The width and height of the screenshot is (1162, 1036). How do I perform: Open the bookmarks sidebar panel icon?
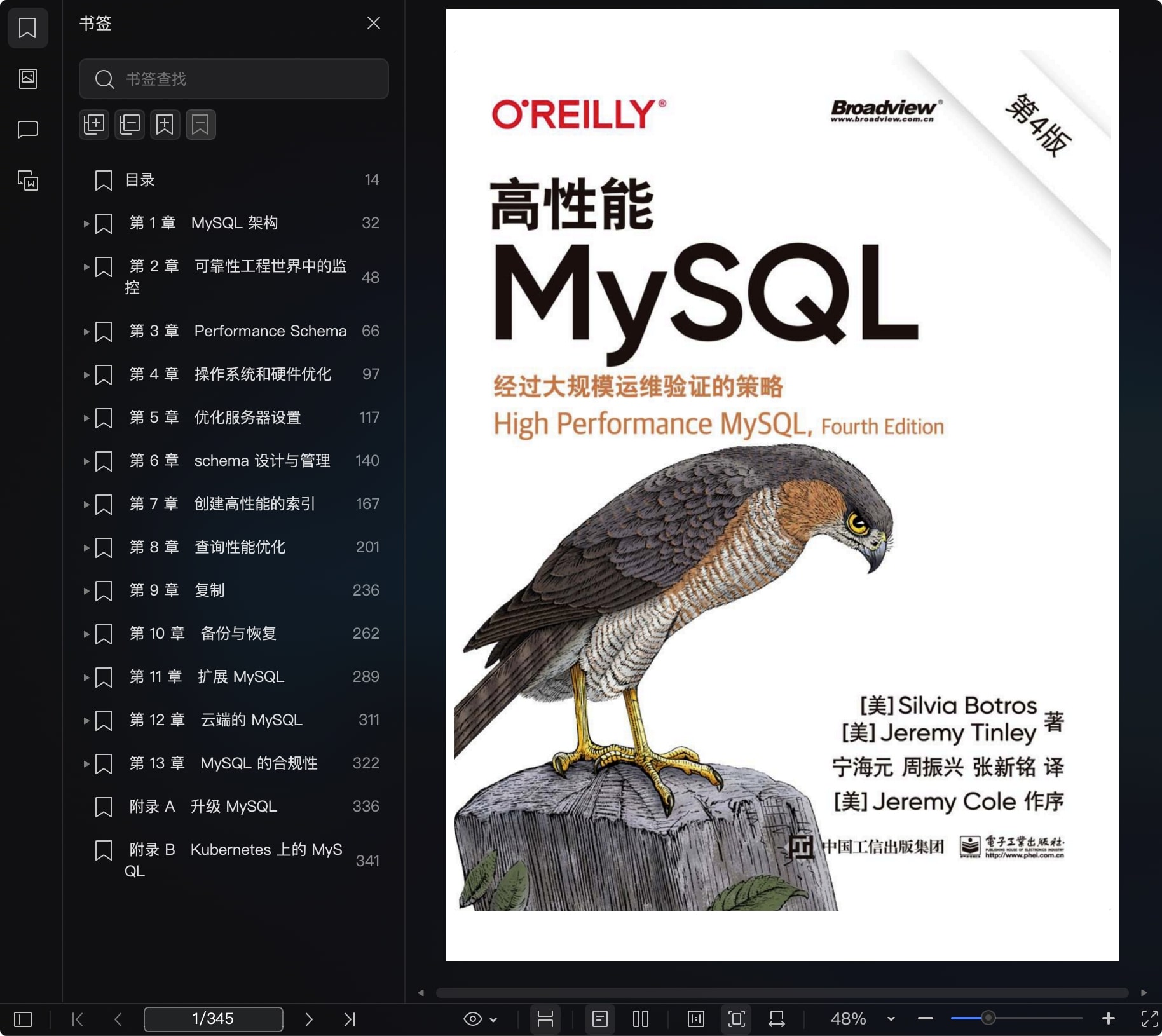click(x=27, y=28)
